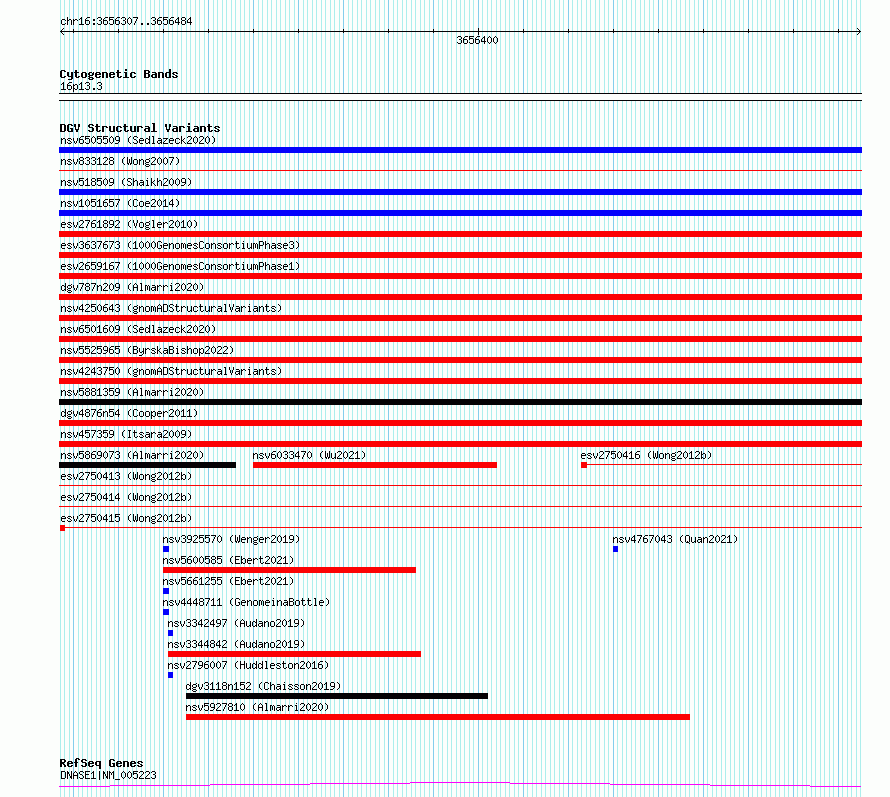Select esv2750416 (Wong2012b) label
This screenshot has width=890, height=797.
coord(646,455)
